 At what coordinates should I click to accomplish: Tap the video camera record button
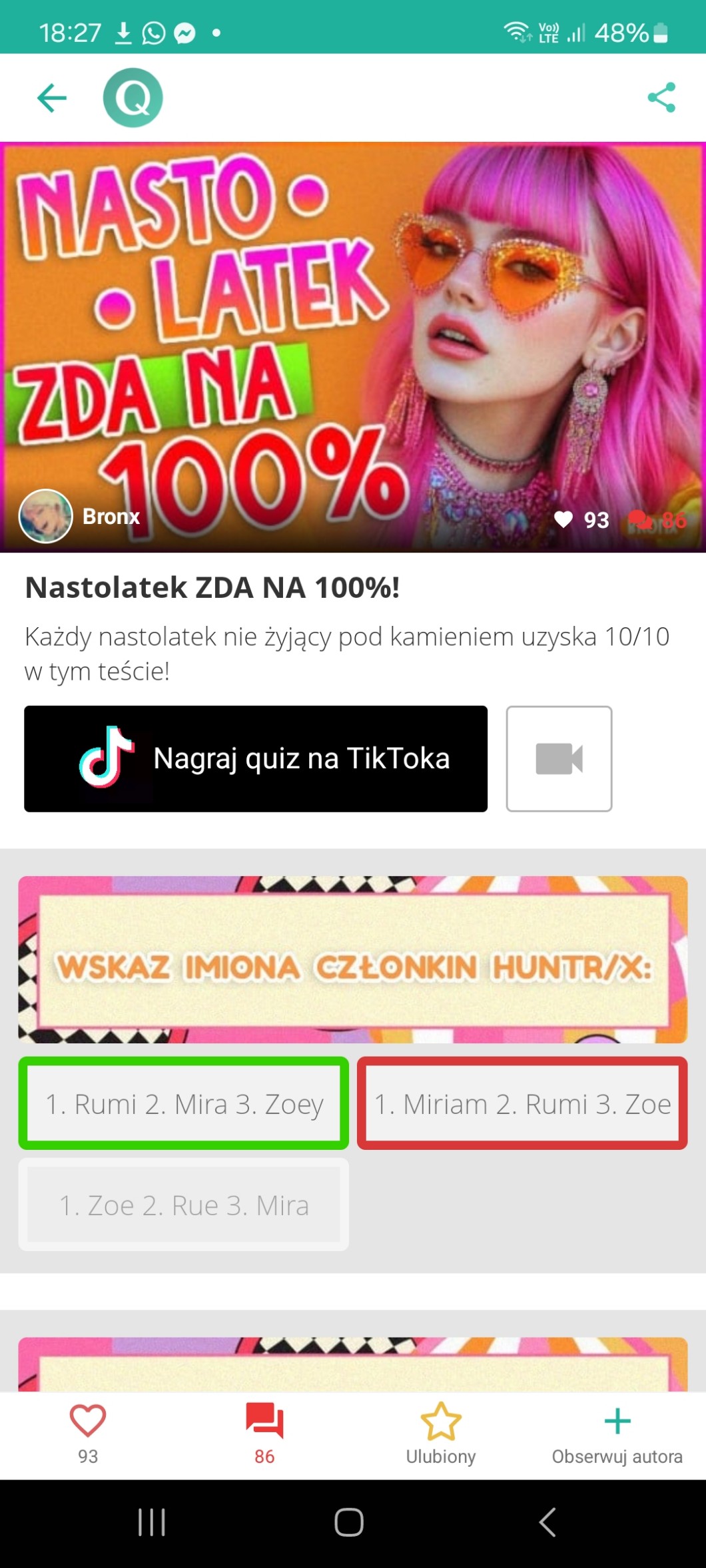pyautogui.click(x=559, y=758)
